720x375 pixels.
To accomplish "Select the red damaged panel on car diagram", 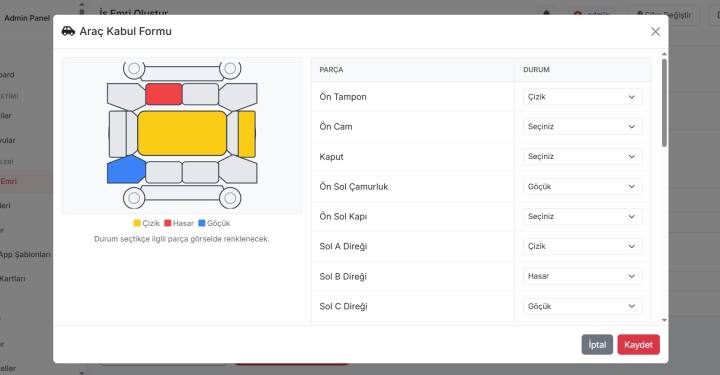I will [164, 94].
